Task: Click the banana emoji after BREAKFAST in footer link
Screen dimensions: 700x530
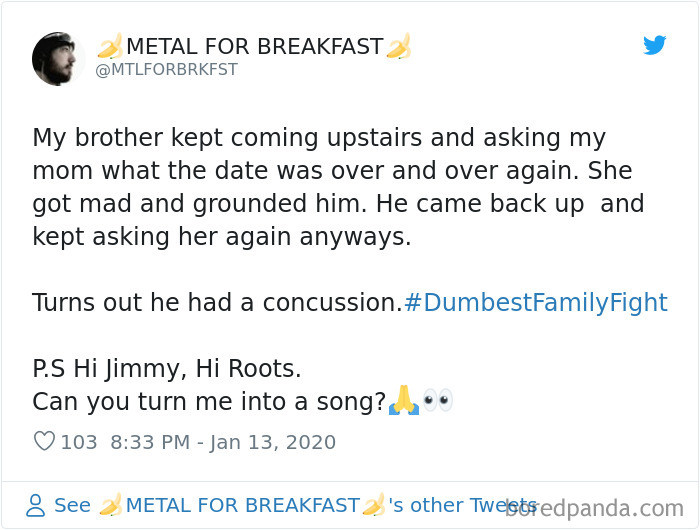Action: coord(374,505)
